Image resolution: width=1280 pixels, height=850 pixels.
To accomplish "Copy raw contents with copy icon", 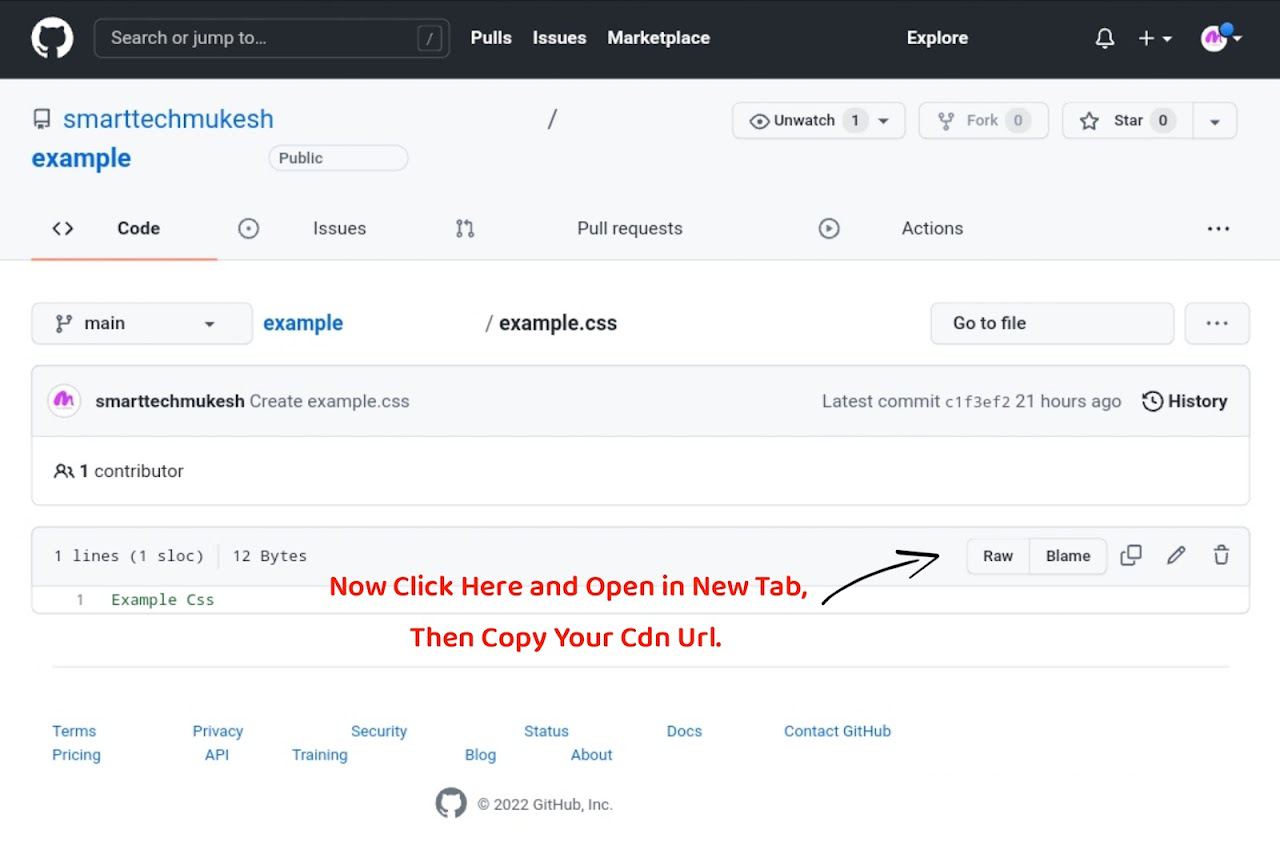I will click(1131, 555).
